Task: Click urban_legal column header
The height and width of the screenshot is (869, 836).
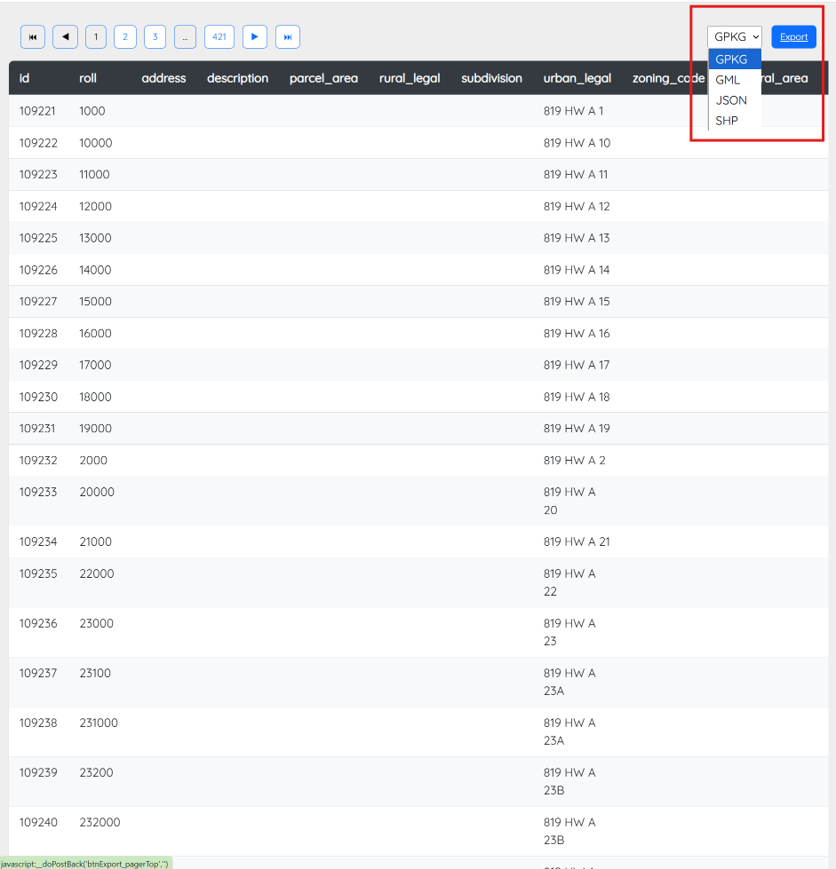Action: click(577, 78)
